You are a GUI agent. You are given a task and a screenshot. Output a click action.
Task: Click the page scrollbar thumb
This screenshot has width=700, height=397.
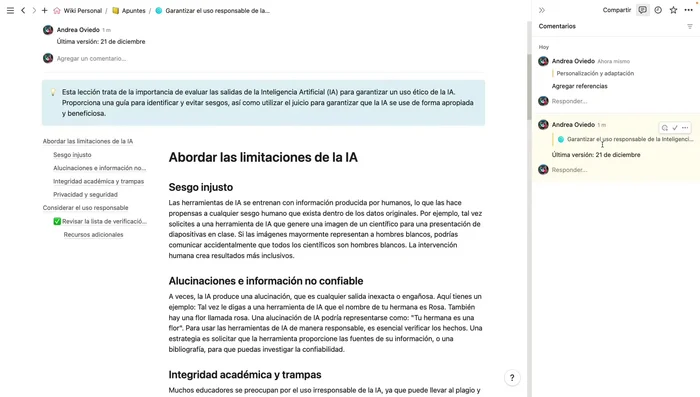click(529, 87)
